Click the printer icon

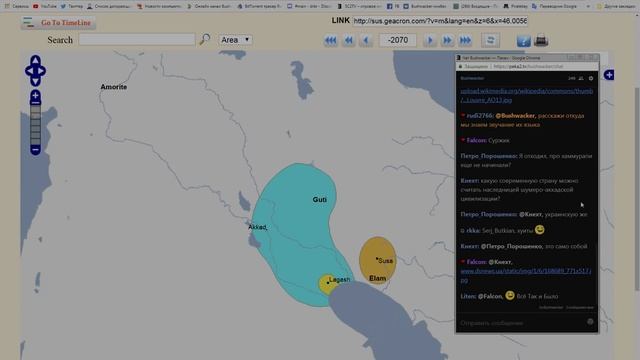(x=541, y=40)
